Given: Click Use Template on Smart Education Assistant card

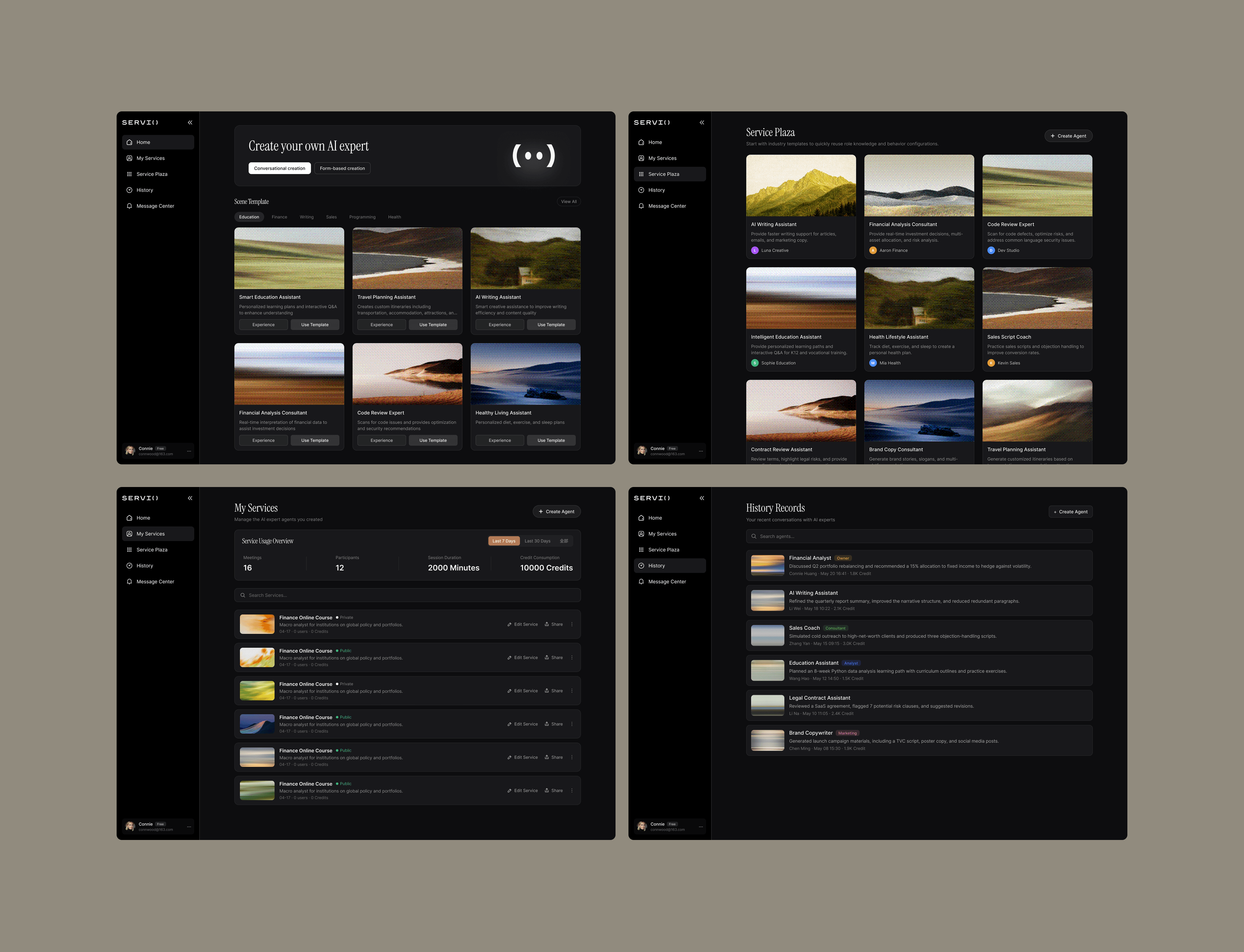Looking at the screenshot, I should [315, 325].
